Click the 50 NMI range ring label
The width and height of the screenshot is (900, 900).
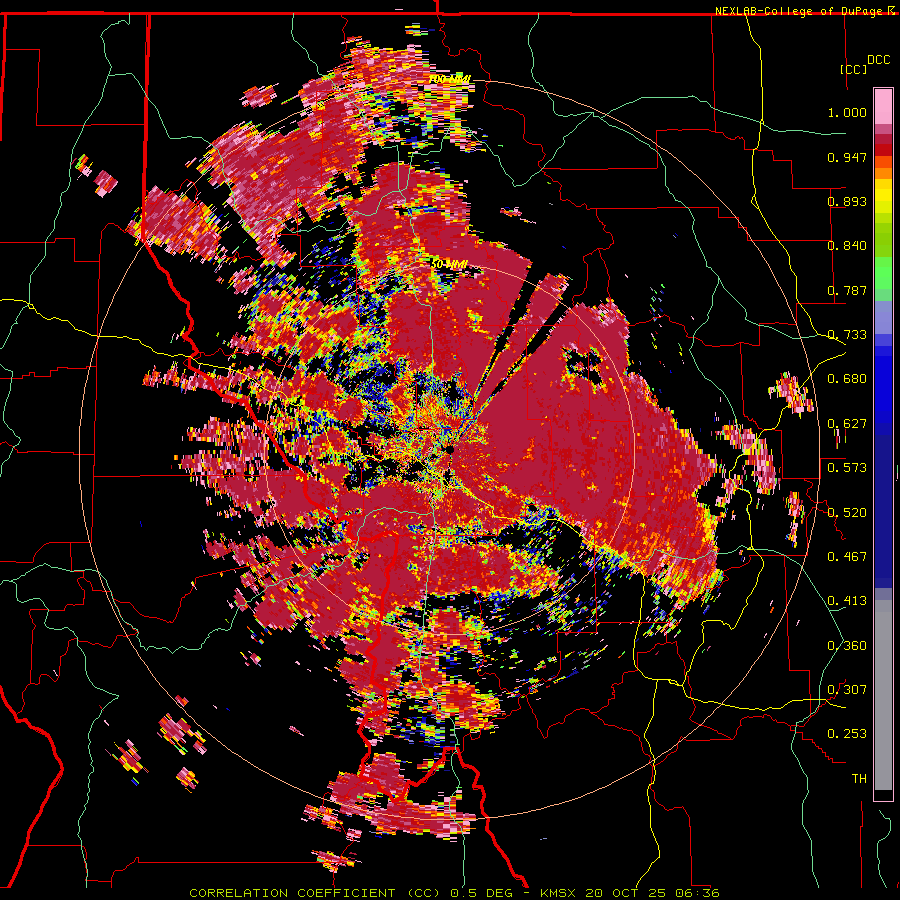pyautogui.click(x=449, y=265)
